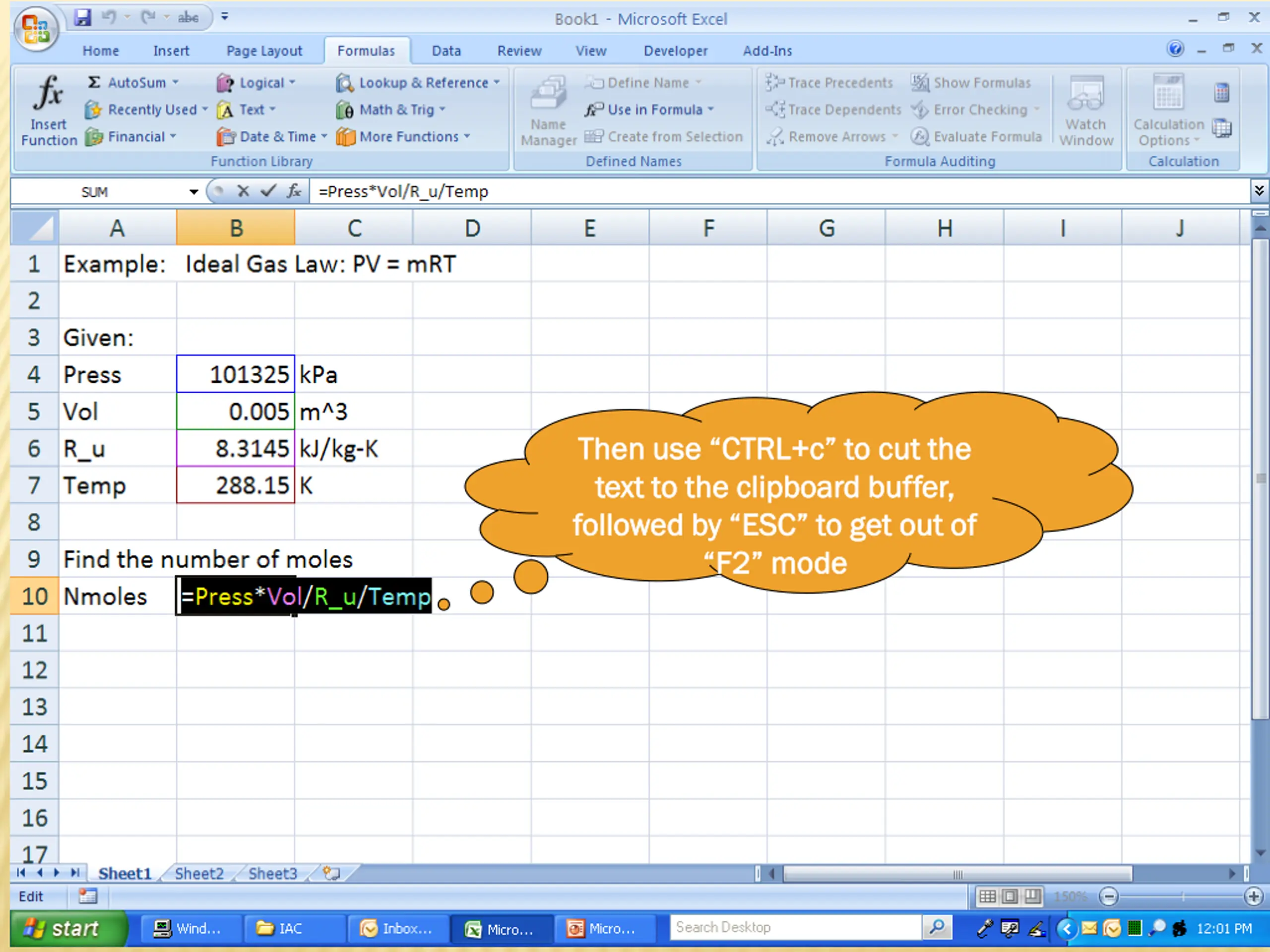Click the fx icon in the formula bar
1270x952 pixels.
294,191
